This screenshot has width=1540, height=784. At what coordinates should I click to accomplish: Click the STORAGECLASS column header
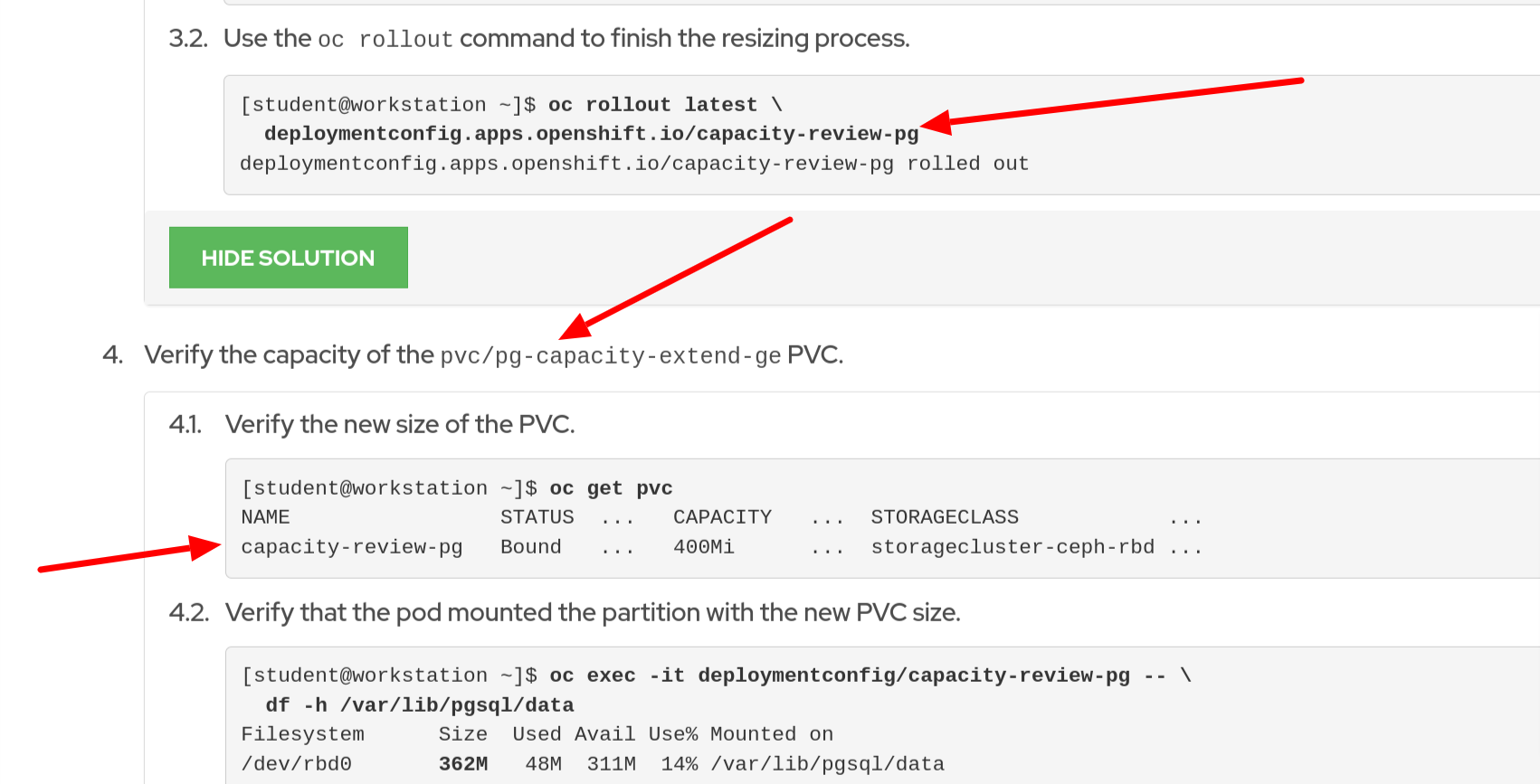(945, 517)
